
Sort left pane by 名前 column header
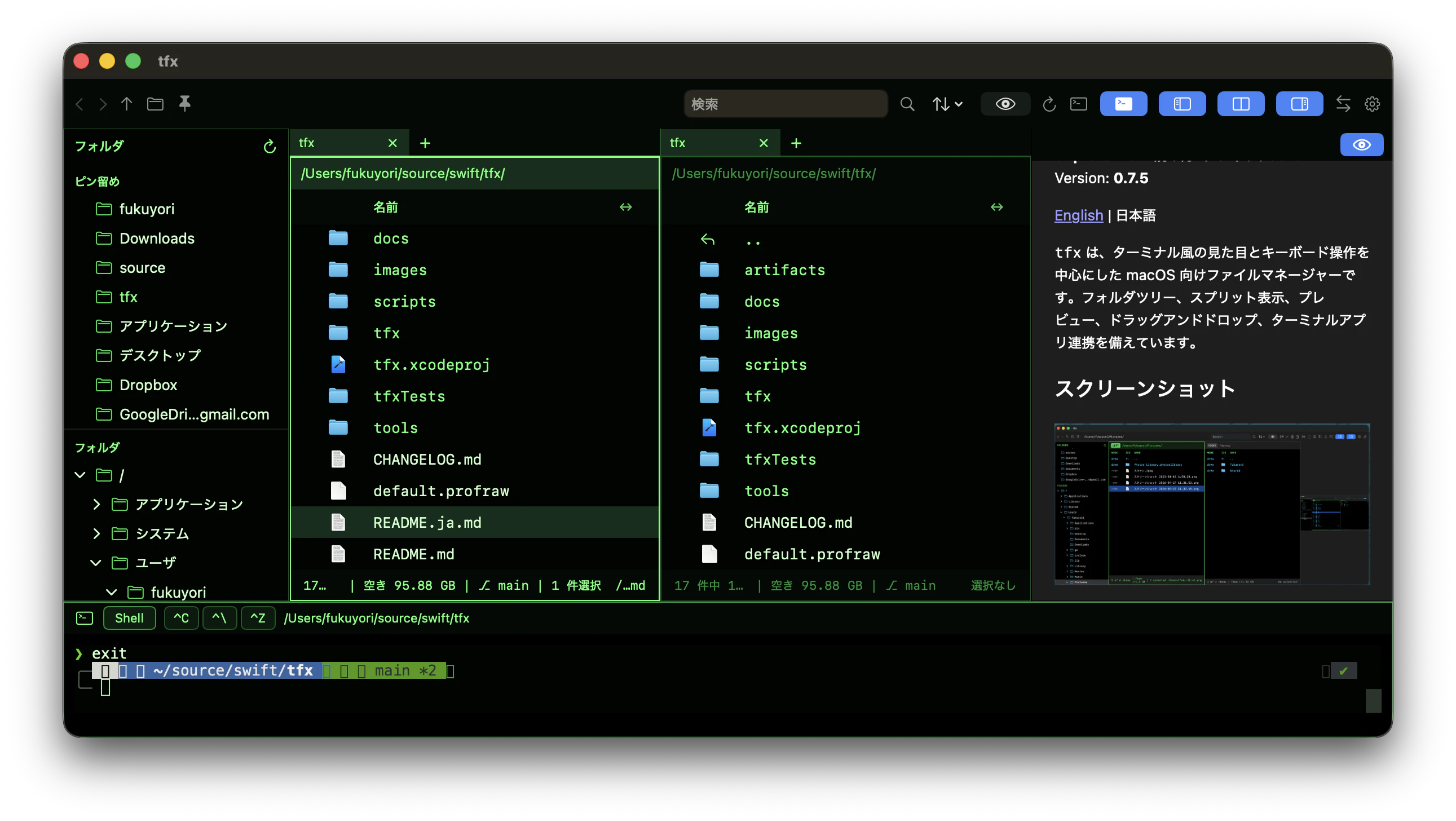(x=386, y=208)
